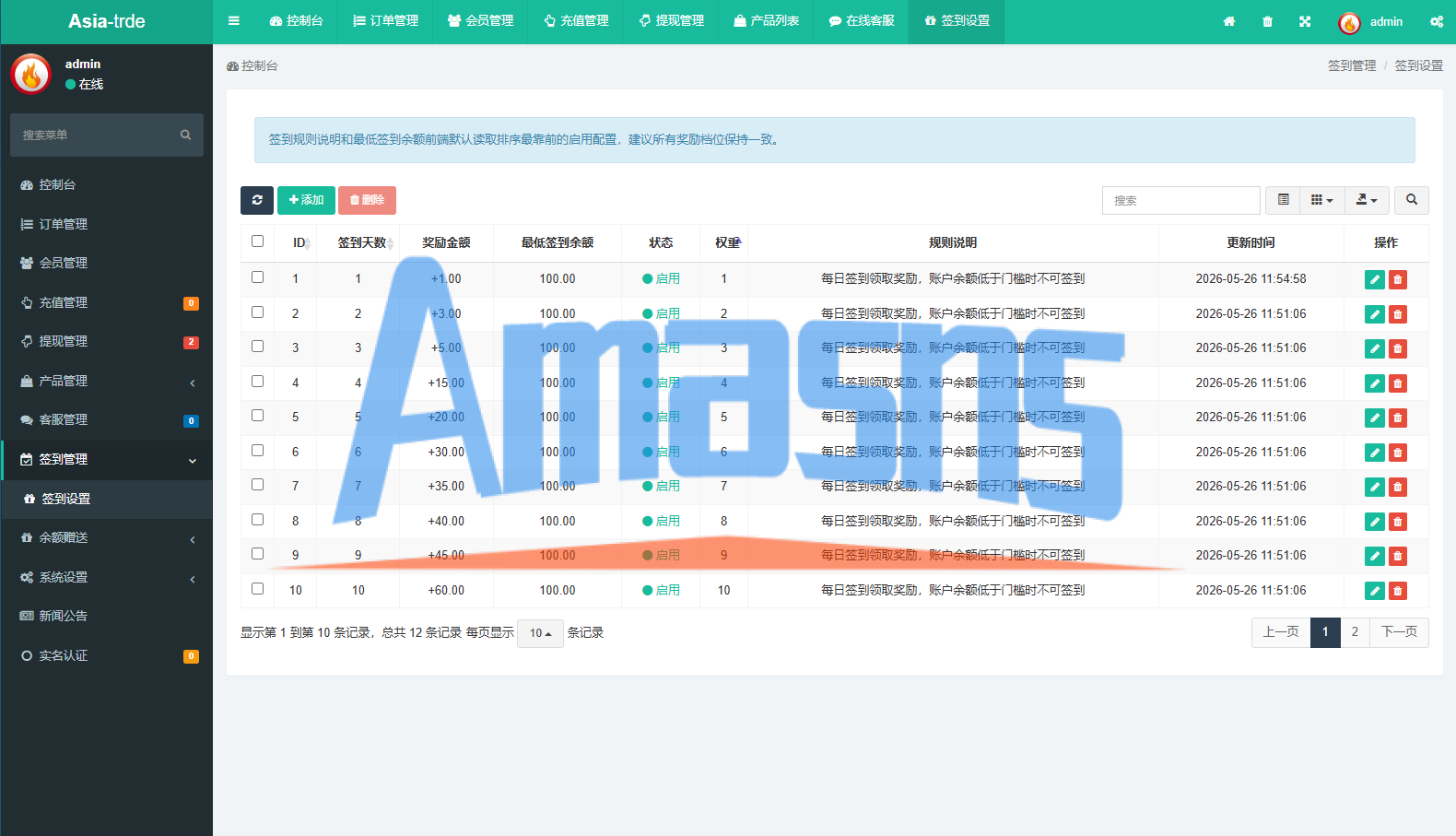
Task: Edit row with ID 10
Action: 1375,591
